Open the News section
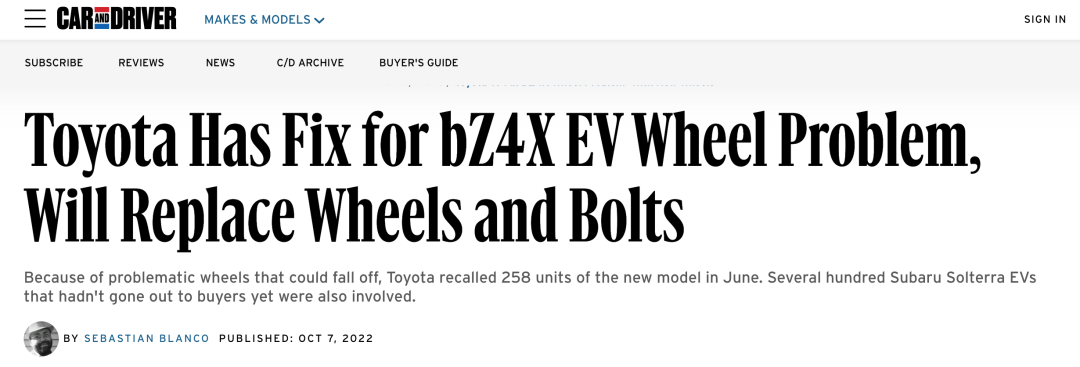 (220, 63)
